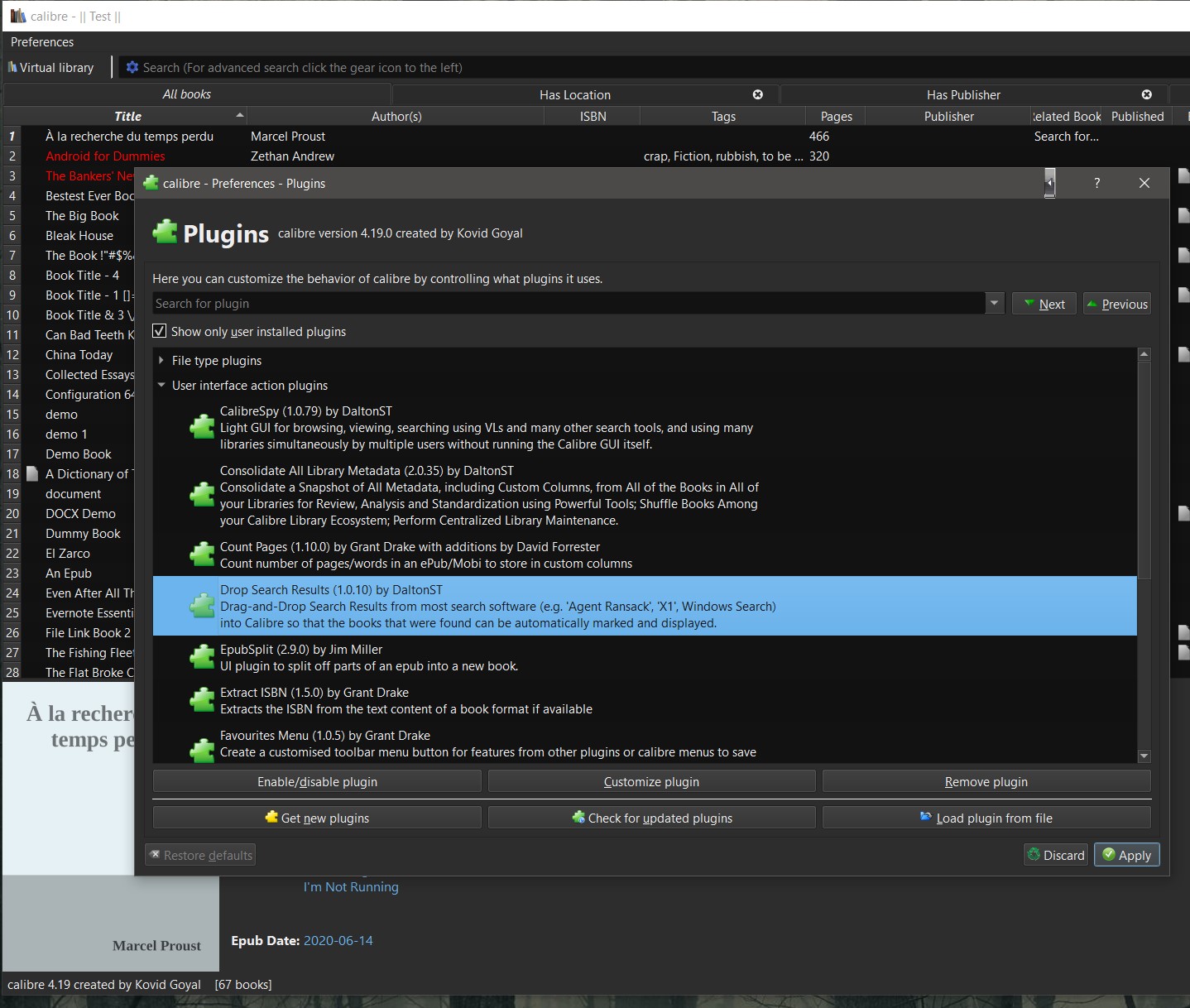1190x1008 pixels.
Task: Select the Bleak House book row
Action: pyautogui.click(x=79, y=235)
